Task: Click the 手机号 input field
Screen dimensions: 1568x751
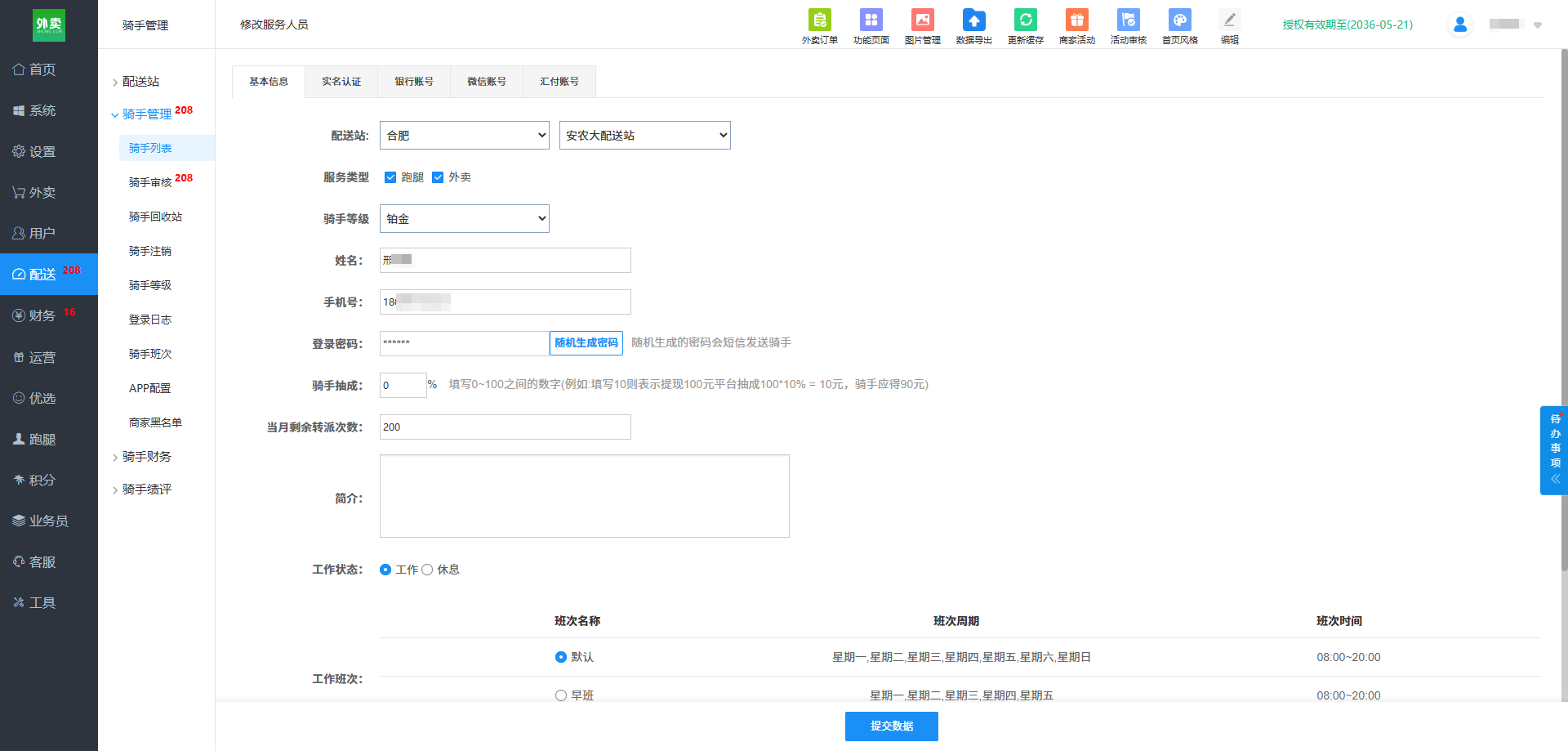Action: coord(506,302)
